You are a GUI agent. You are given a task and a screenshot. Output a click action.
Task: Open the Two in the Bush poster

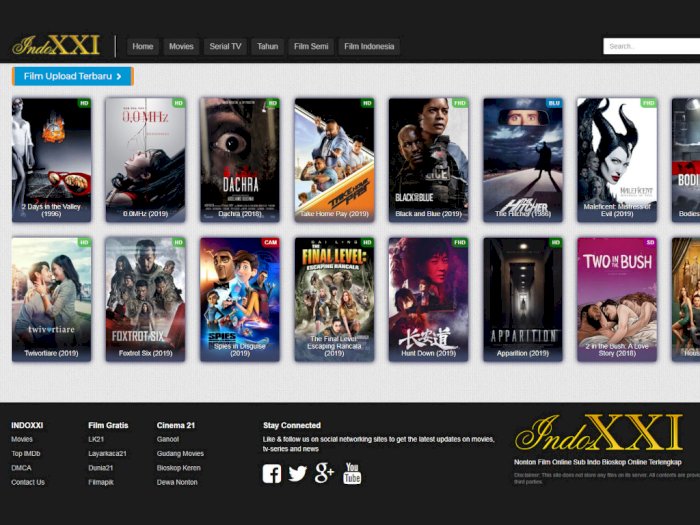[617, 299]
